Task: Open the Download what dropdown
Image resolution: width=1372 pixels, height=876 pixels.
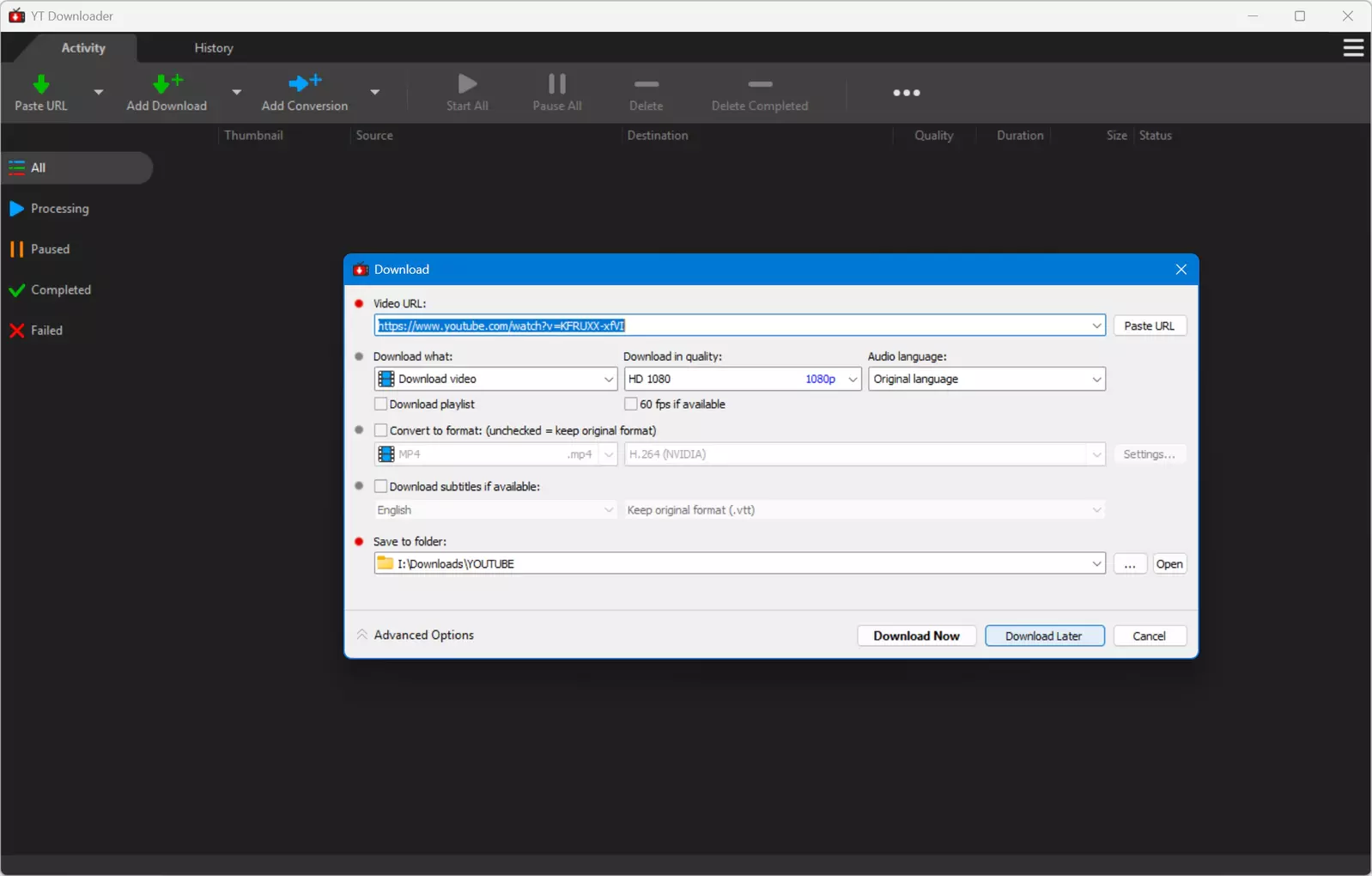Action: (495, 380)
